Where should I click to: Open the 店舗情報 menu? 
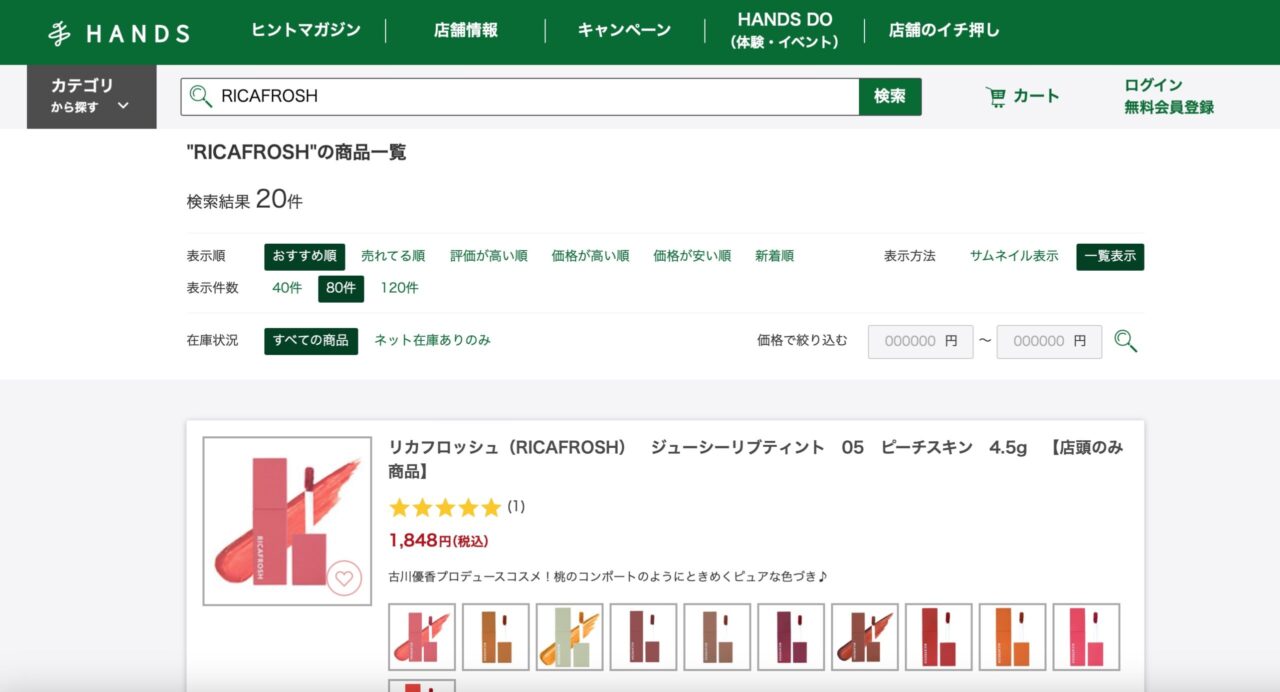[x=466, y=30]
